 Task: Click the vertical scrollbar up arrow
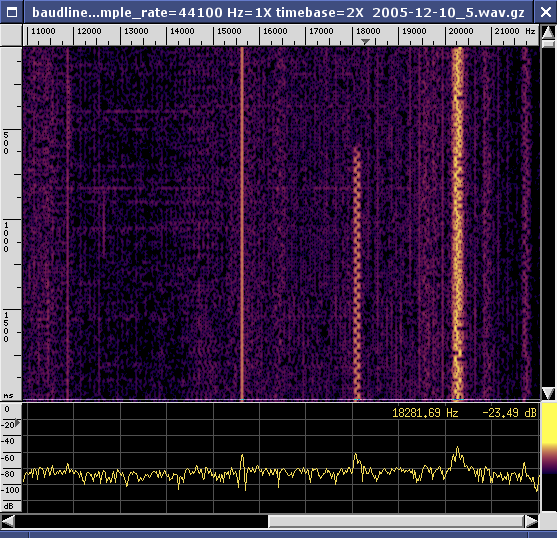click(x=548, y=32)
